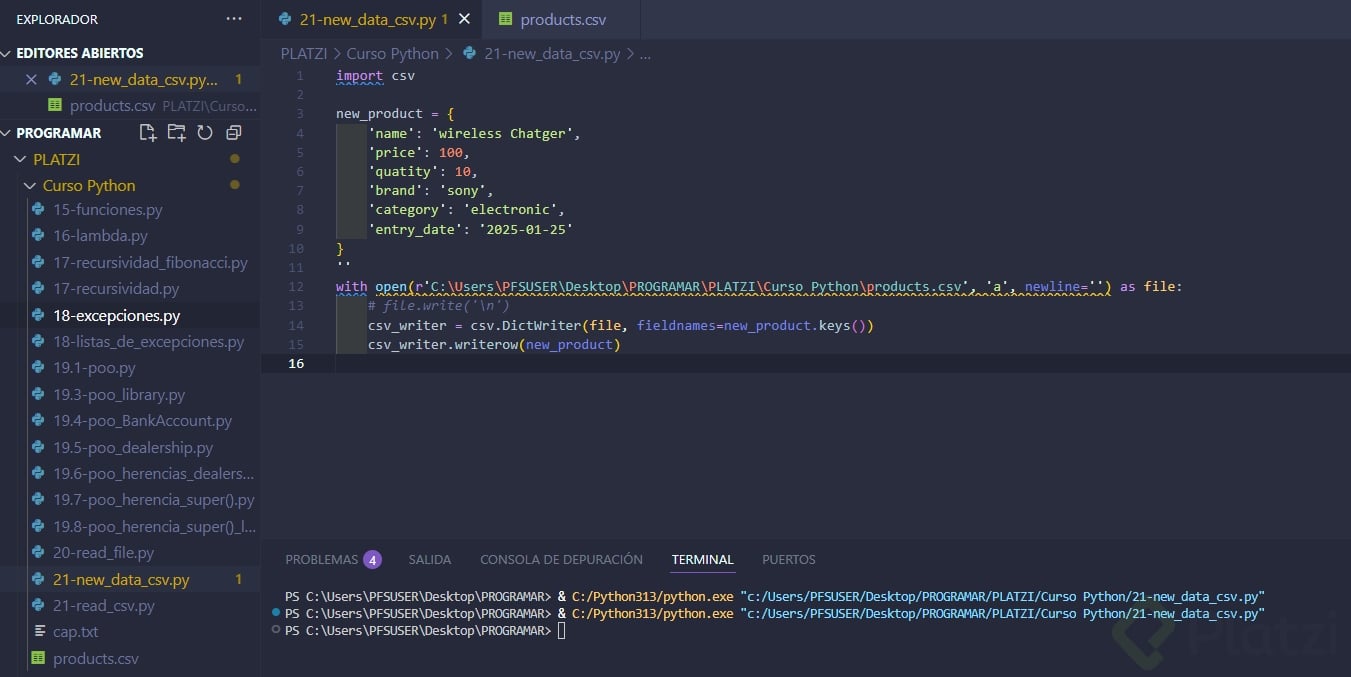The image size is (1351, 677).
Task: Collapse the PLATZI folder
Action: [x=56, y=159]
